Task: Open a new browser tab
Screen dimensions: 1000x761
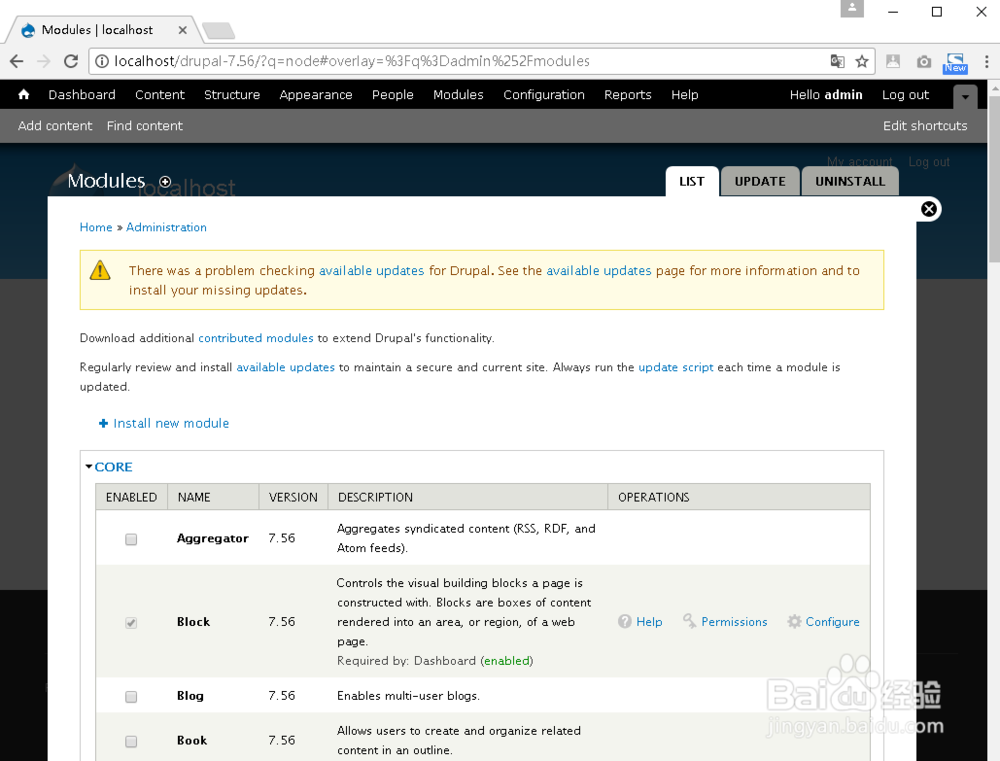Action: 218,30
